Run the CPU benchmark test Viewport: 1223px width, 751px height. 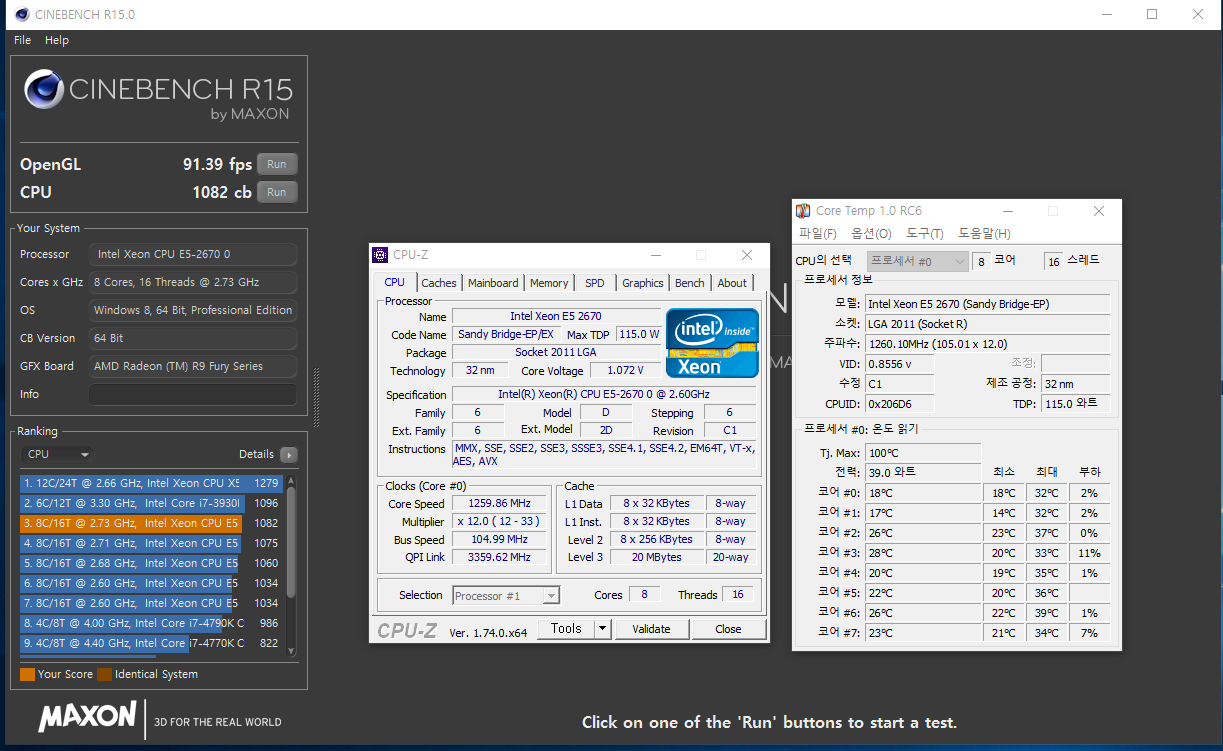click(277, 192)
